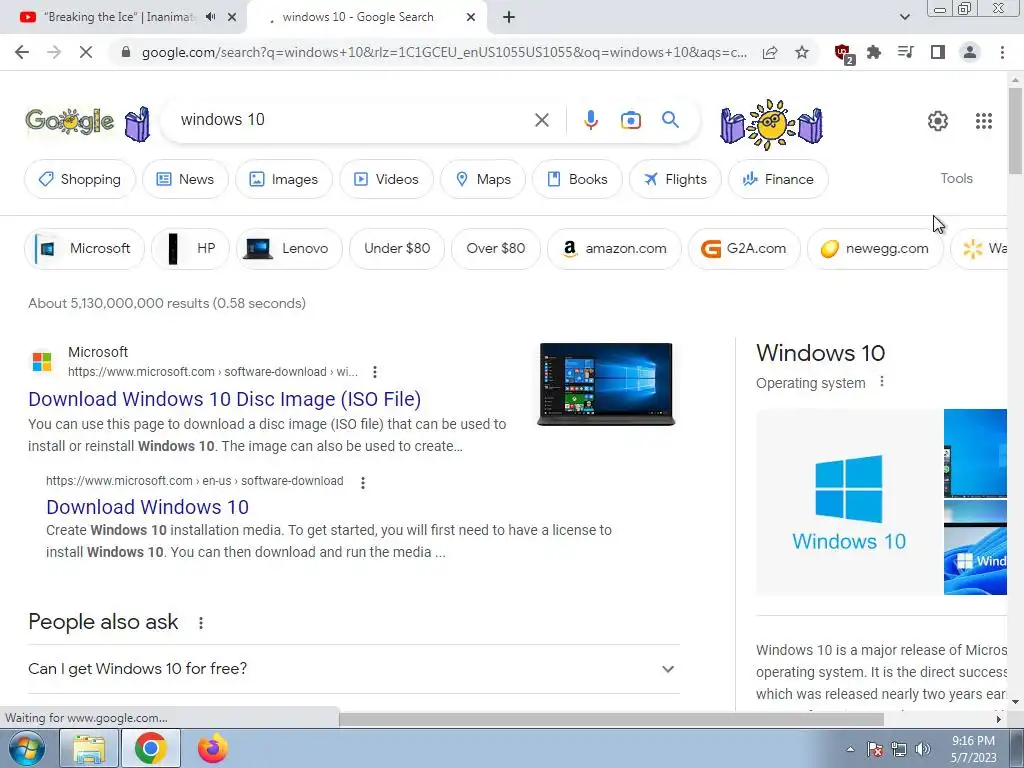Switch to the News results tab

click(x=185, y=179)
